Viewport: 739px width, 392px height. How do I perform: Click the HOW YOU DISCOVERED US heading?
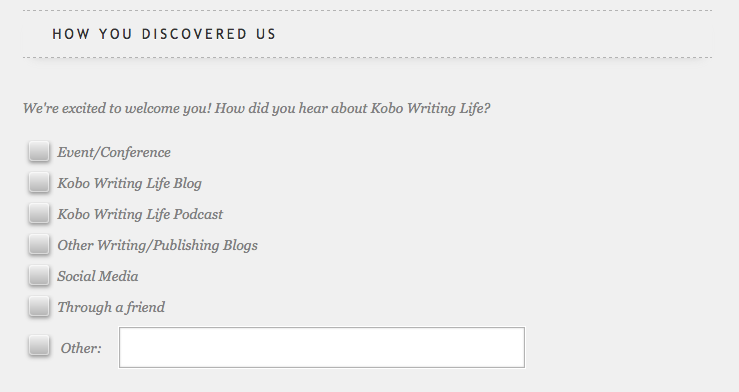coord(164,34)
